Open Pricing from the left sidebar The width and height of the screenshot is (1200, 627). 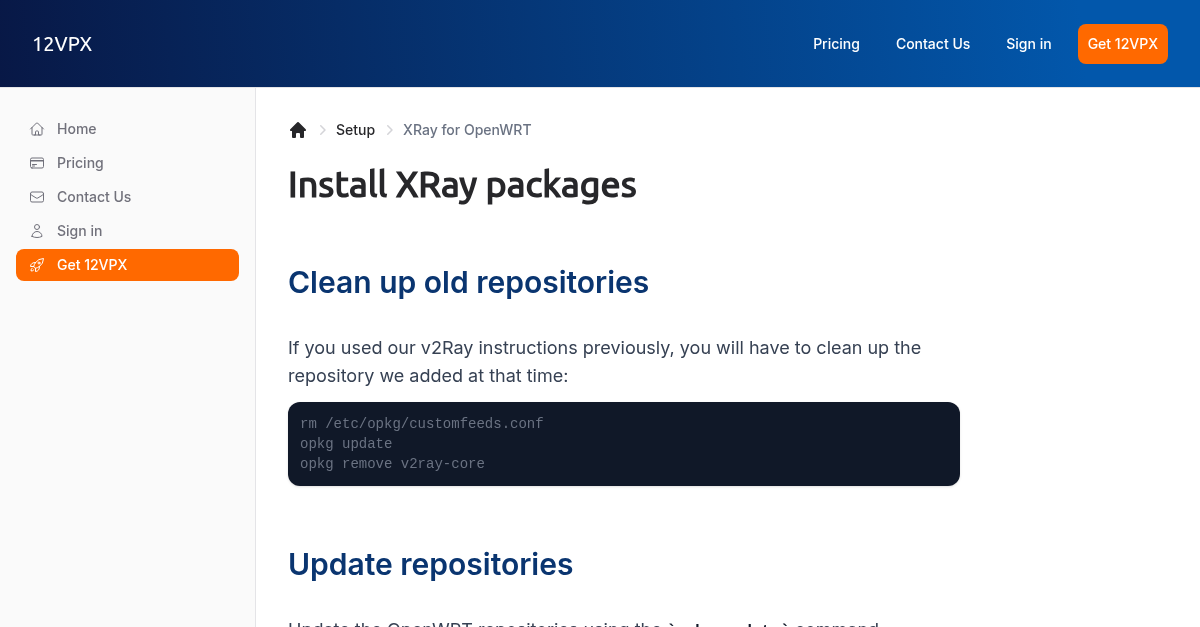tap(79, 163)
